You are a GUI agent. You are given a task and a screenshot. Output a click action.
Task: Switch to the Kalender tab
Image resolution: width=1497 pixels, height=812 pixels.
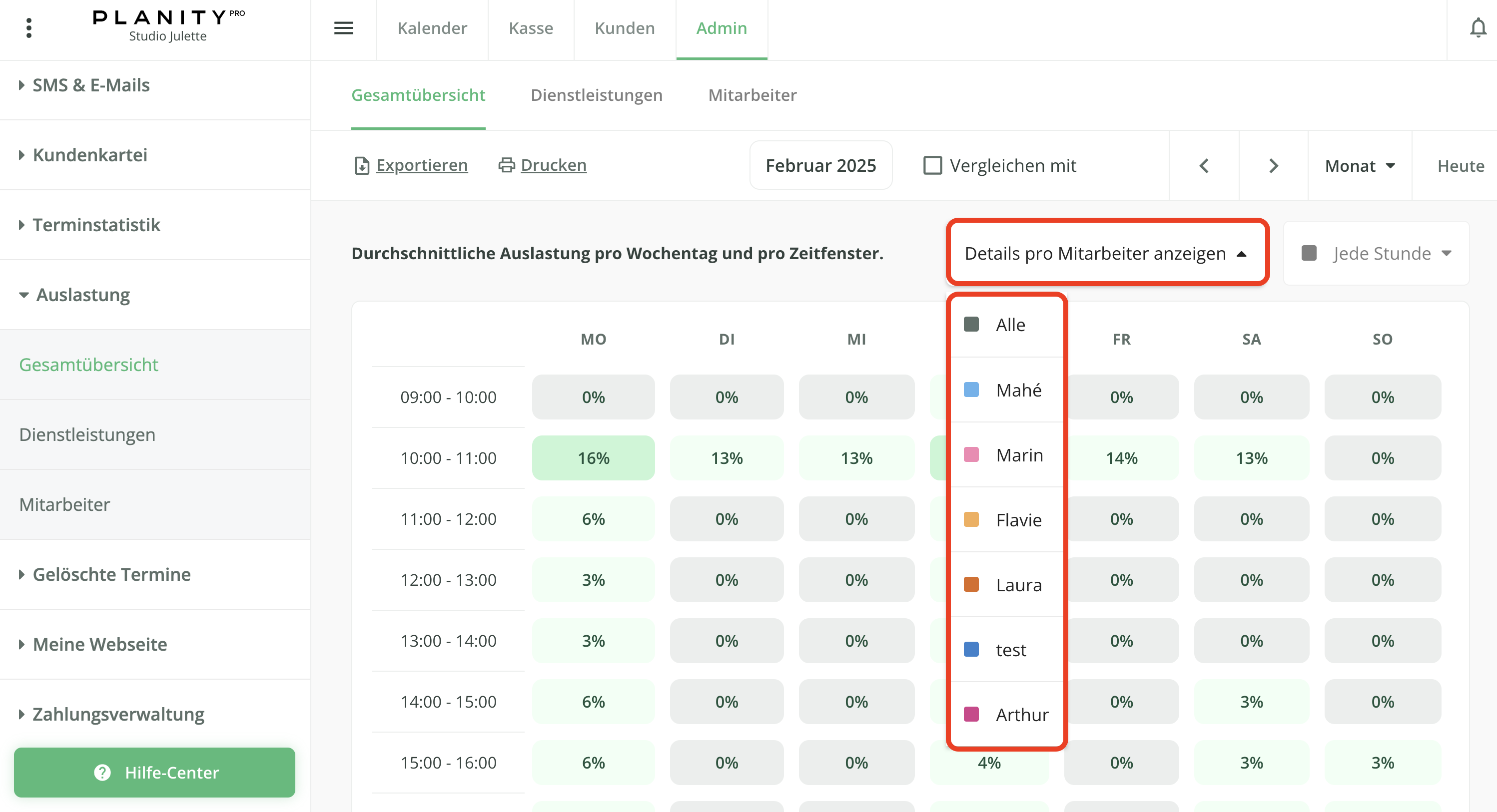tap(432, 28)
